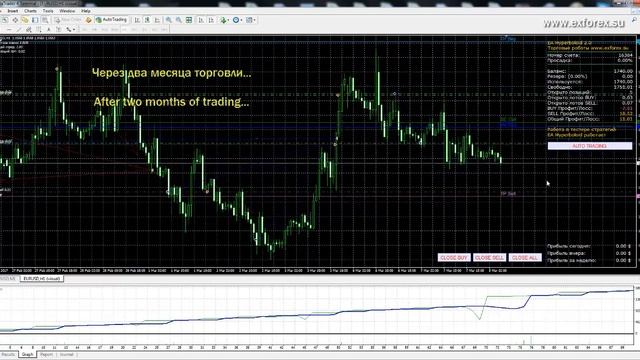Viewport: 640px width, 360px height.
Task: Toggle chart auto scroll icon
Action: 201,20
